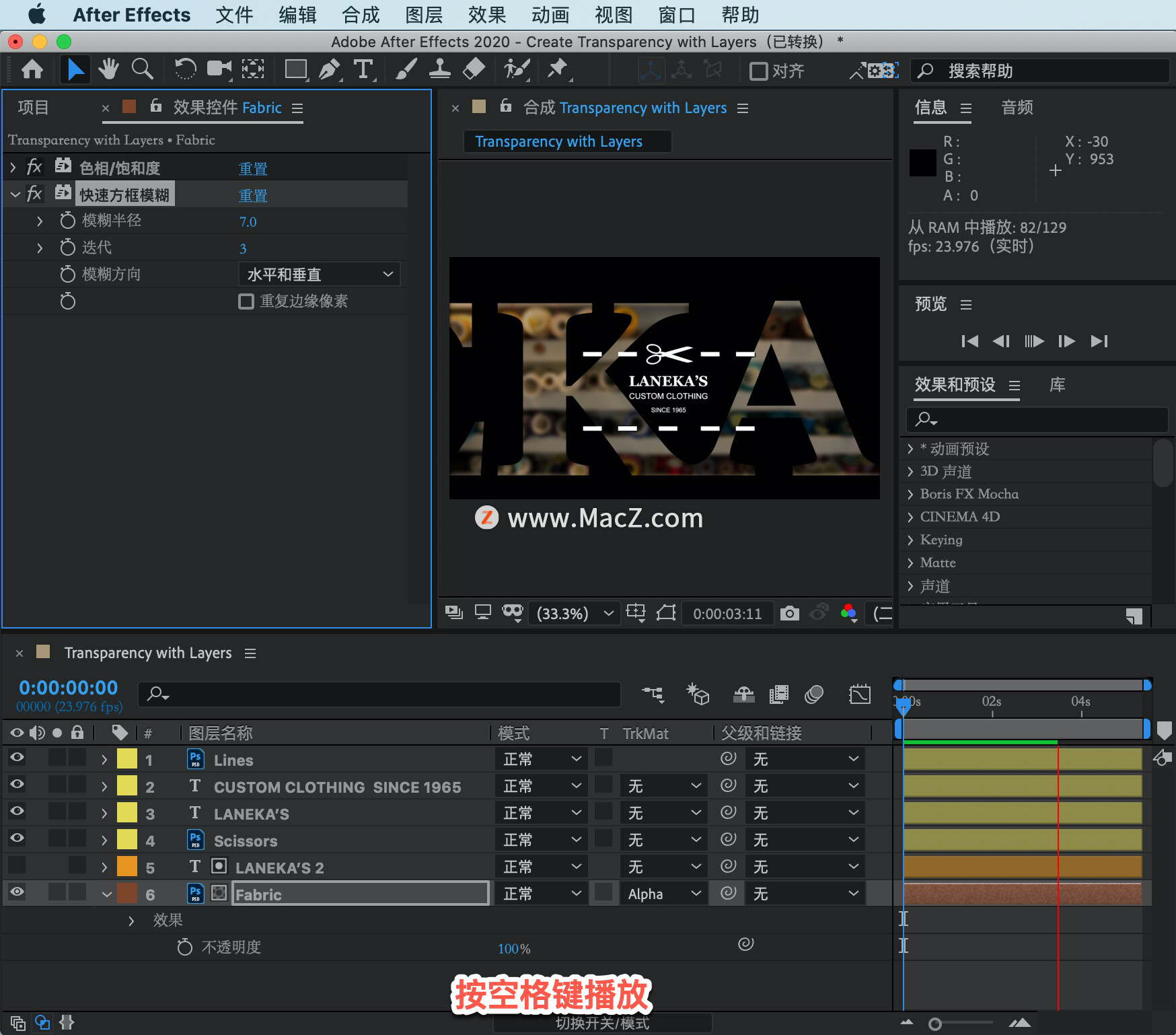Select the Puppet Pin tool
This screenshot has height=1035, width=1176.
pyautogui.click(x=558, y=69)
